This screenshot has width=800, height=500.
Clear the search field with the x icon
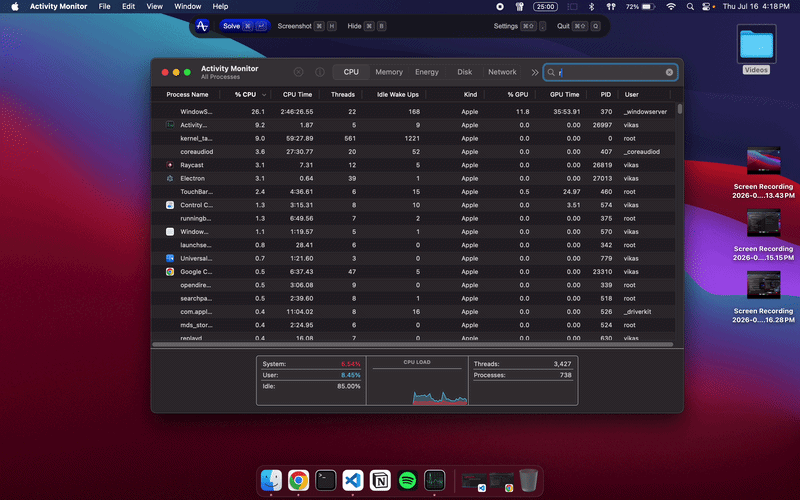click(669, 72)
